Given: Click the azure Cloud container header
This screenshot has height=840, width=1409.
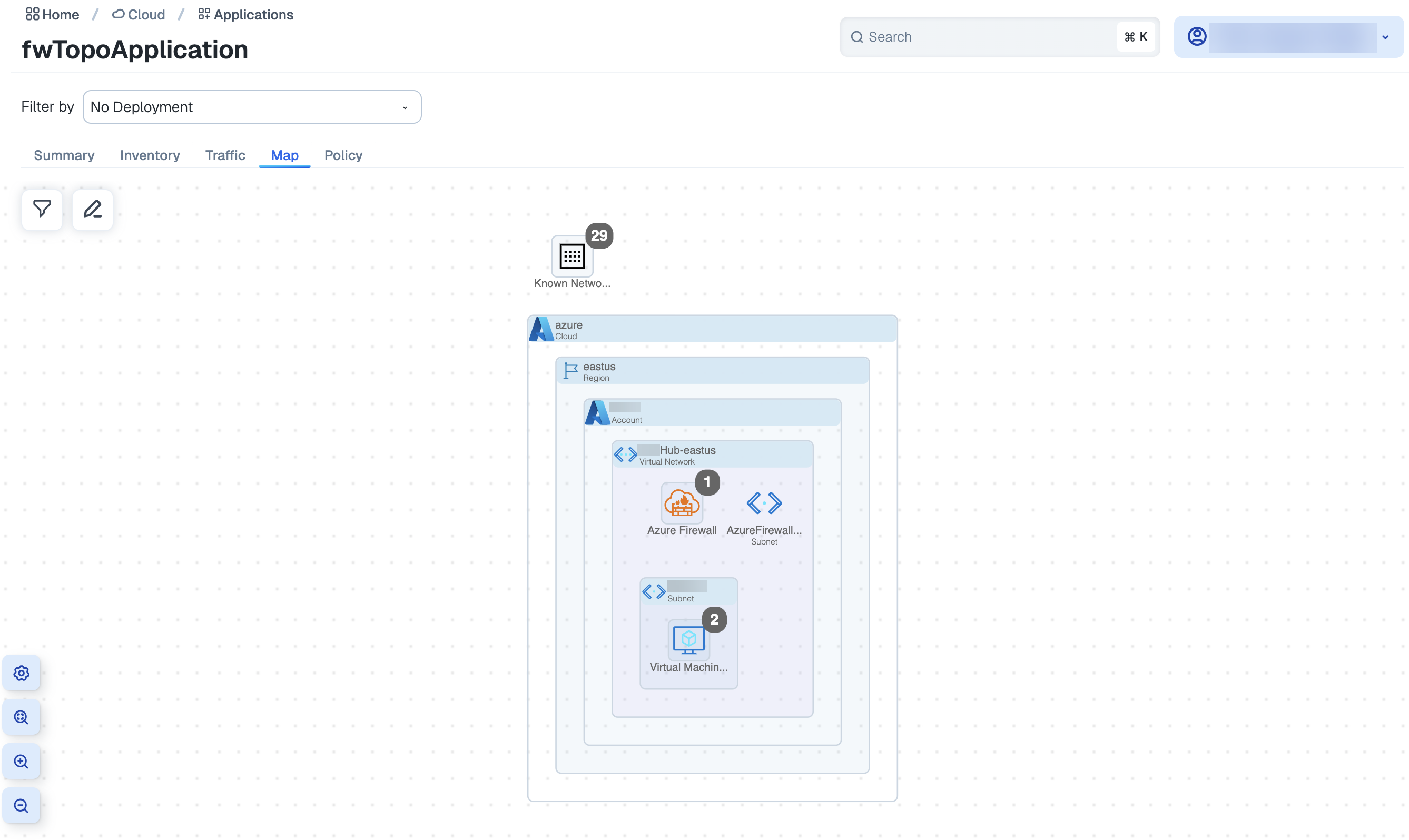Looking at the screenshot, I should (712, 329).
